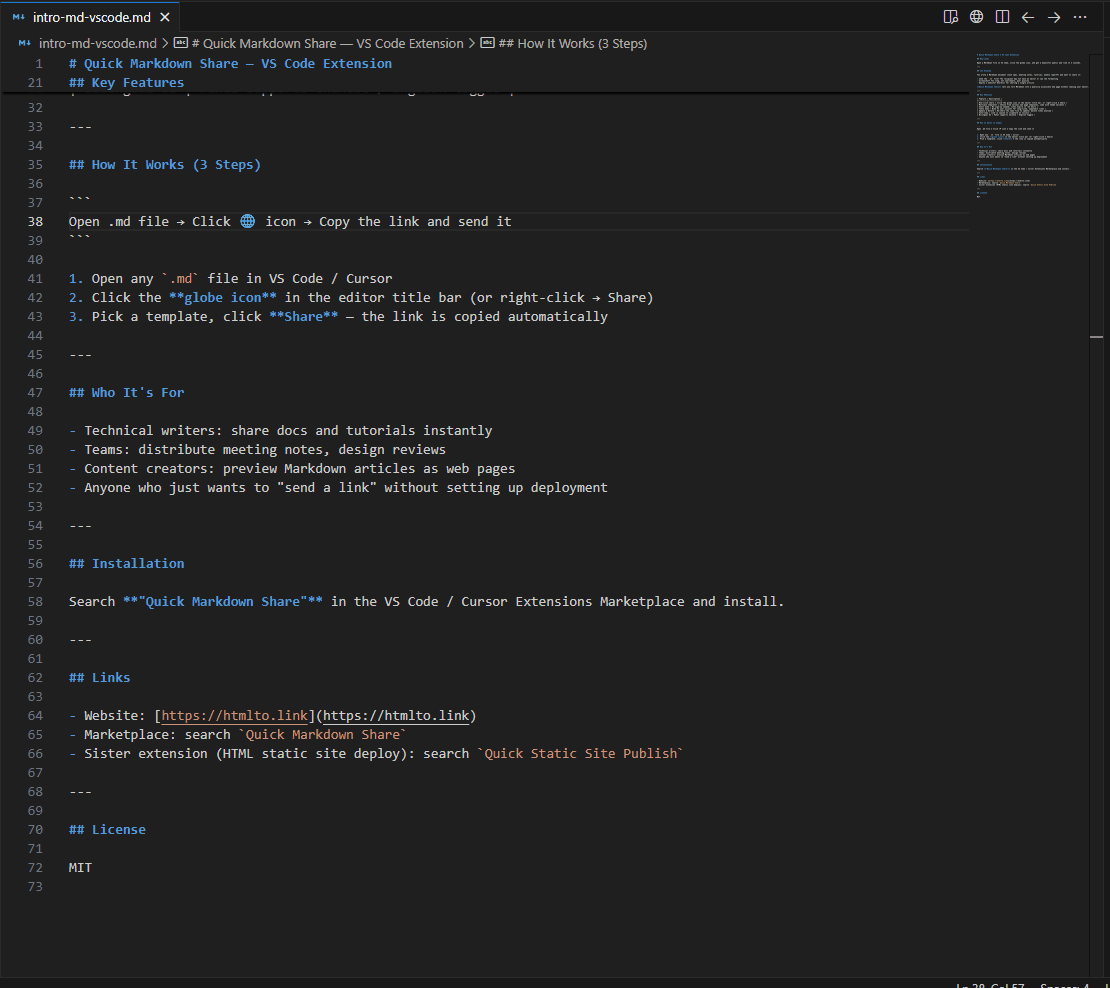Jump to sticky heading '## Key Features'
This screenshot has width=1110, height=988.
pos(126,83)
